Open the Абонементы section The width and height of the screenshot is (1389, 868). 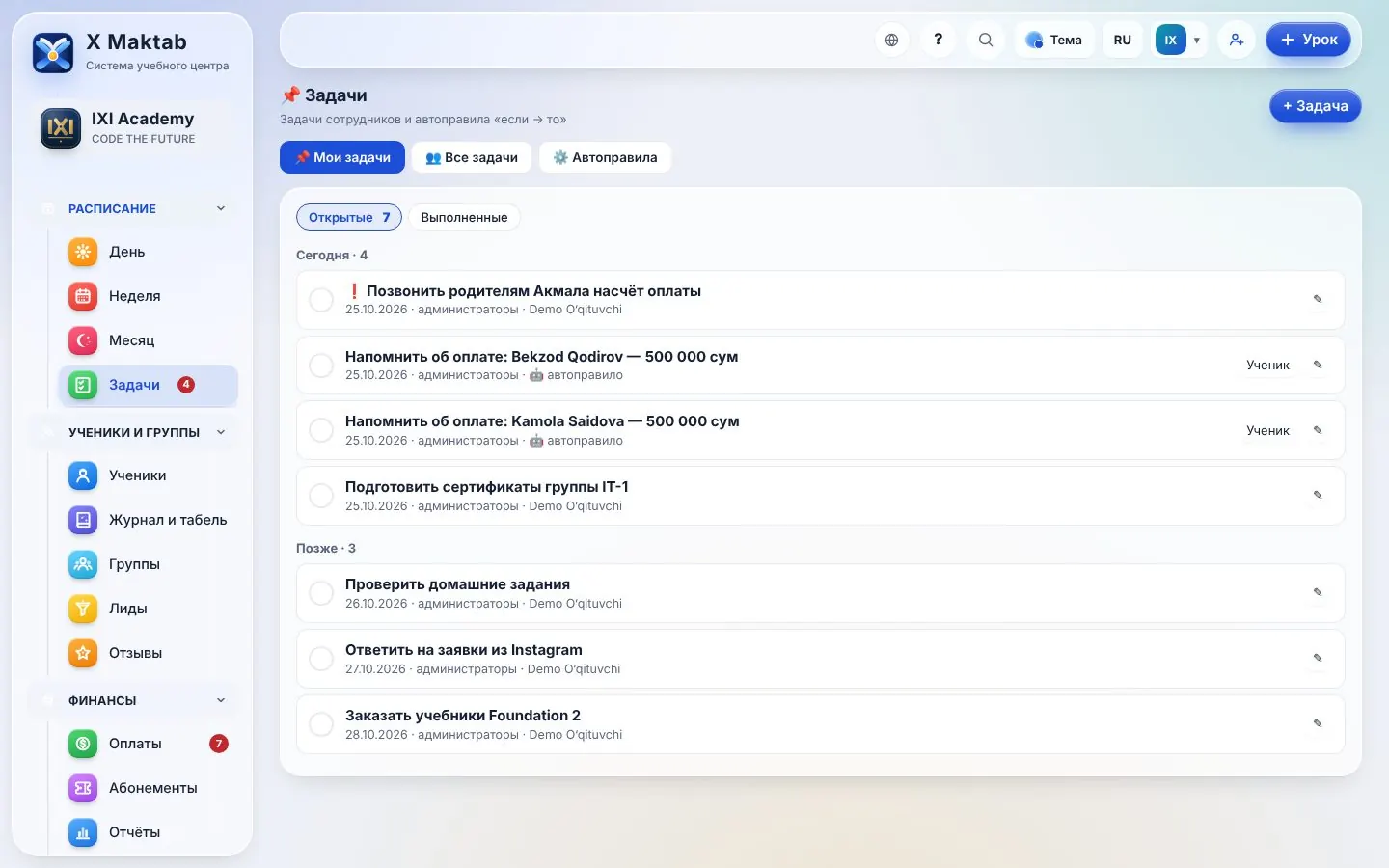point(149,788)
